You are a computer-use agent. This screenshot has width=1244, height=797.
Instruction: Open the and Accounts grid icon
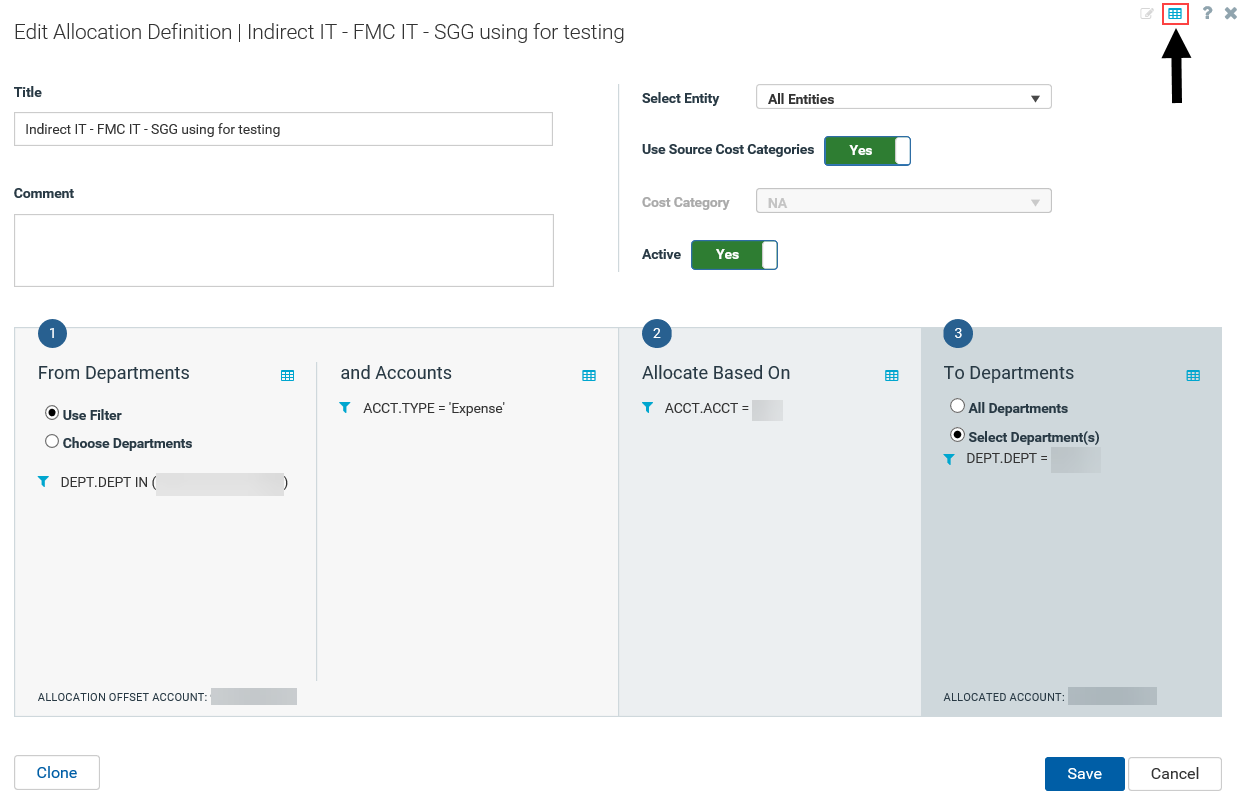point(589,376)
